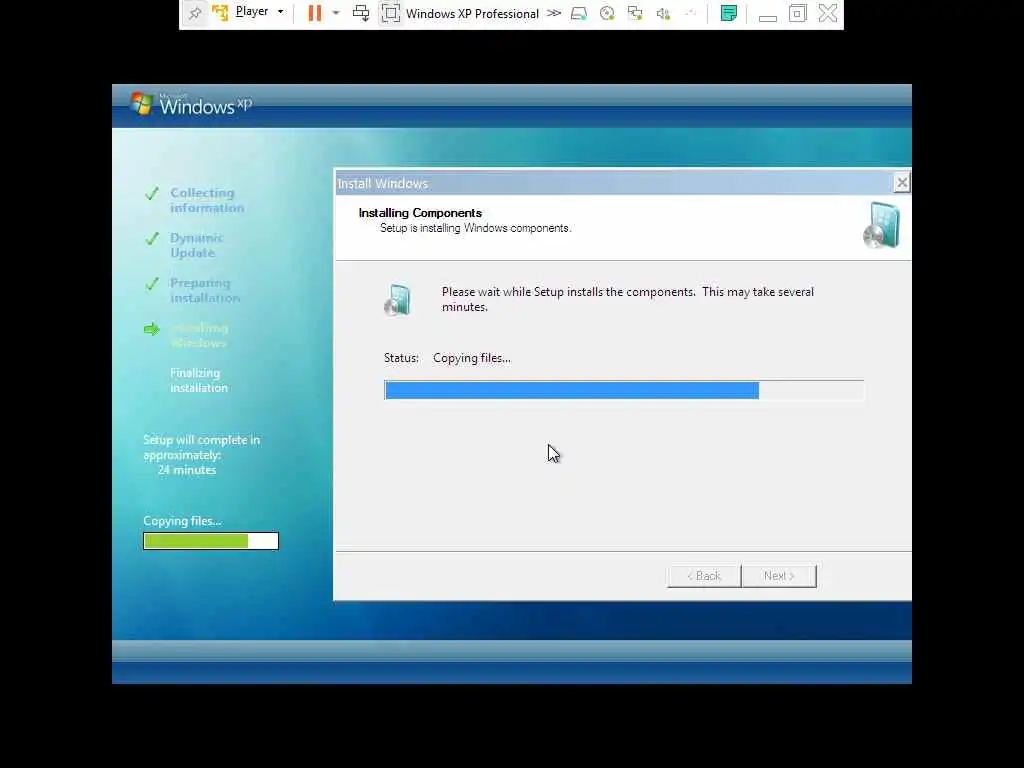Click the Windows XP logo
The image size is (1024, 768).
click(x=191, y=104)
